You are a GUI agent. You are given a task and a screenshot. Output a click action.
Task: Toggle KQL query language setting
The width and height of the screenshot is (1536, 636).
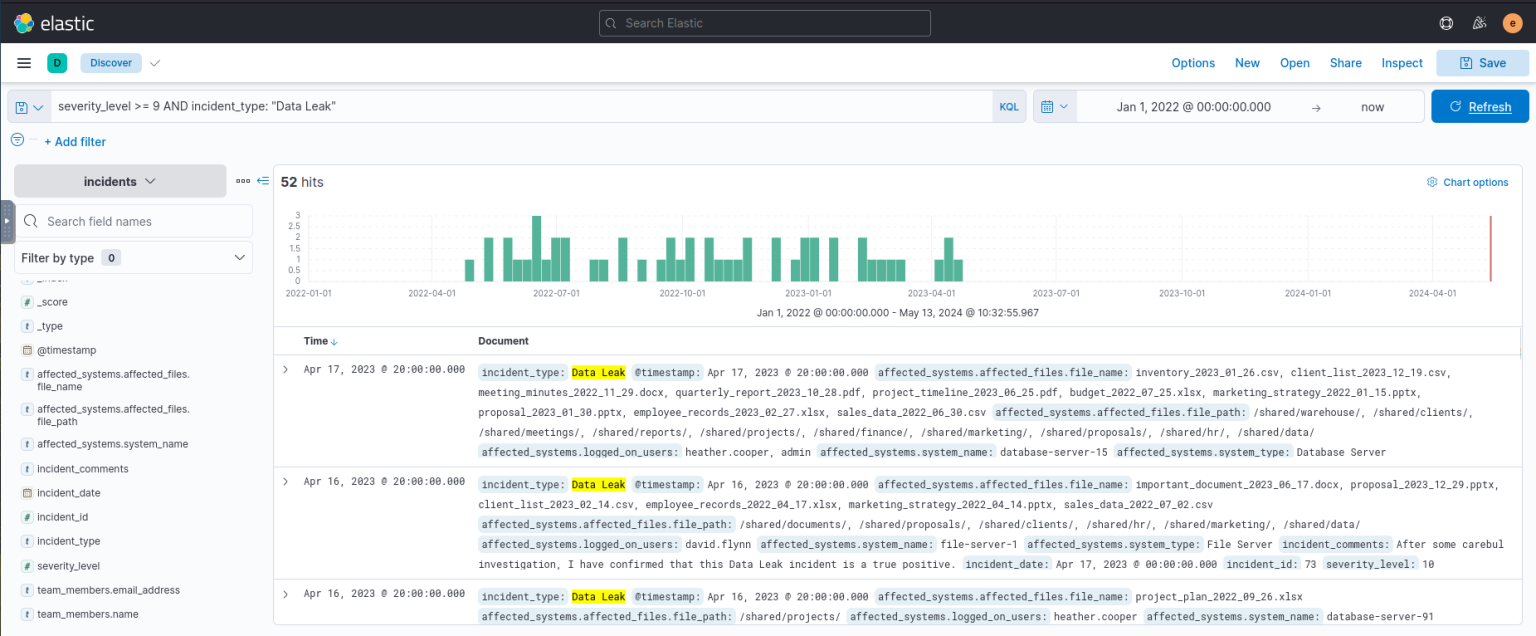tap(1008, 106)
